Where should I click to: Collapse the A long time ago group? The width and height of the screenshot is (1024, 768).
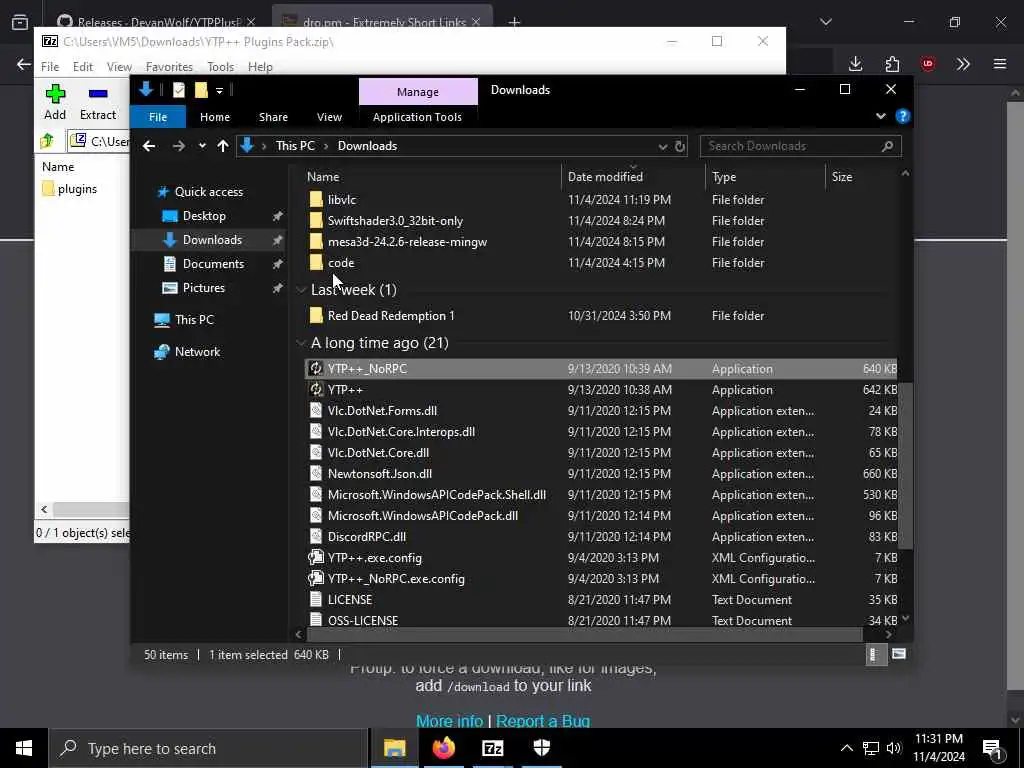point(300,343)
